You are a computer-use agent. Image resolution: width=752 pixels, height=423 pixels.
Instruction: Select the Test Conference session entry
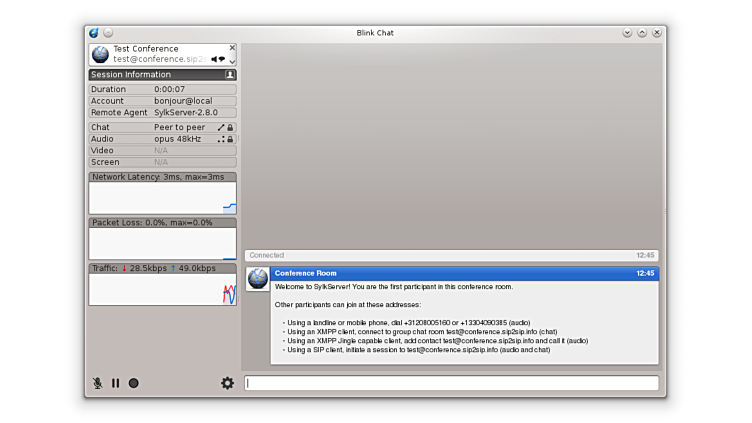[150, 54]
